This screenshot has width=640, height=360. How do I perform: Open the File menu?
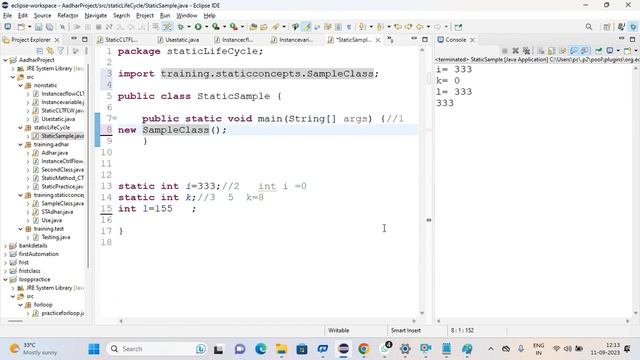pos(7,16)
